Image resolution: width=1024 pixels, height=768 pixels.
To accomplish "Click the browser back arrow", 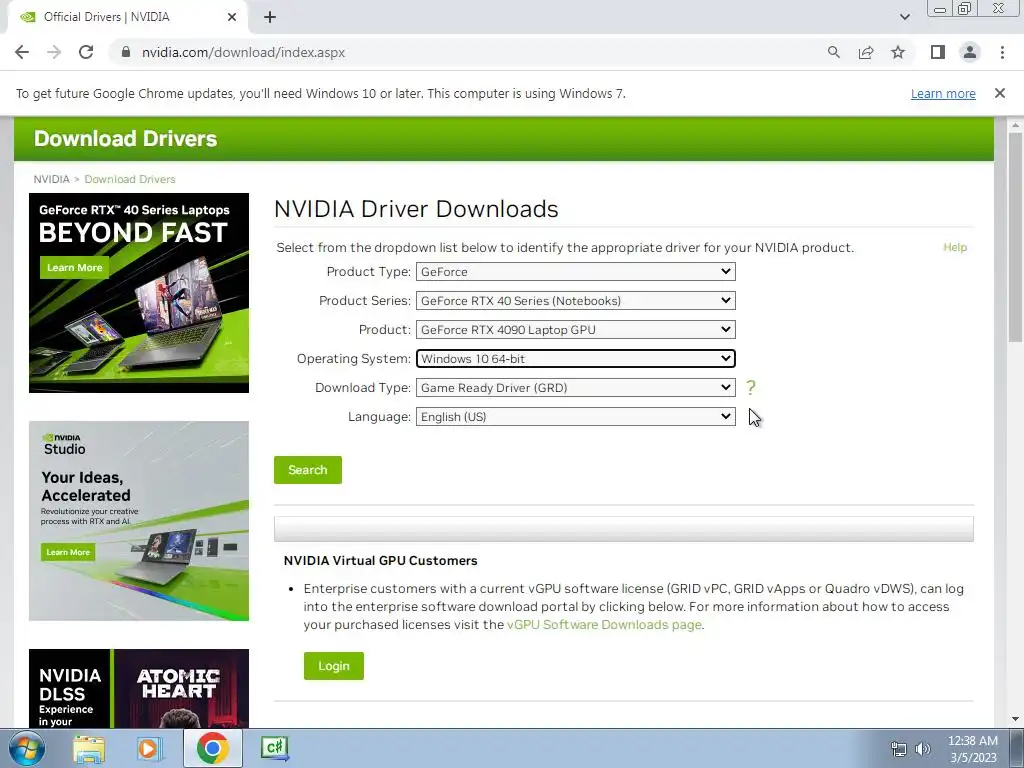I will pos(22,52).
